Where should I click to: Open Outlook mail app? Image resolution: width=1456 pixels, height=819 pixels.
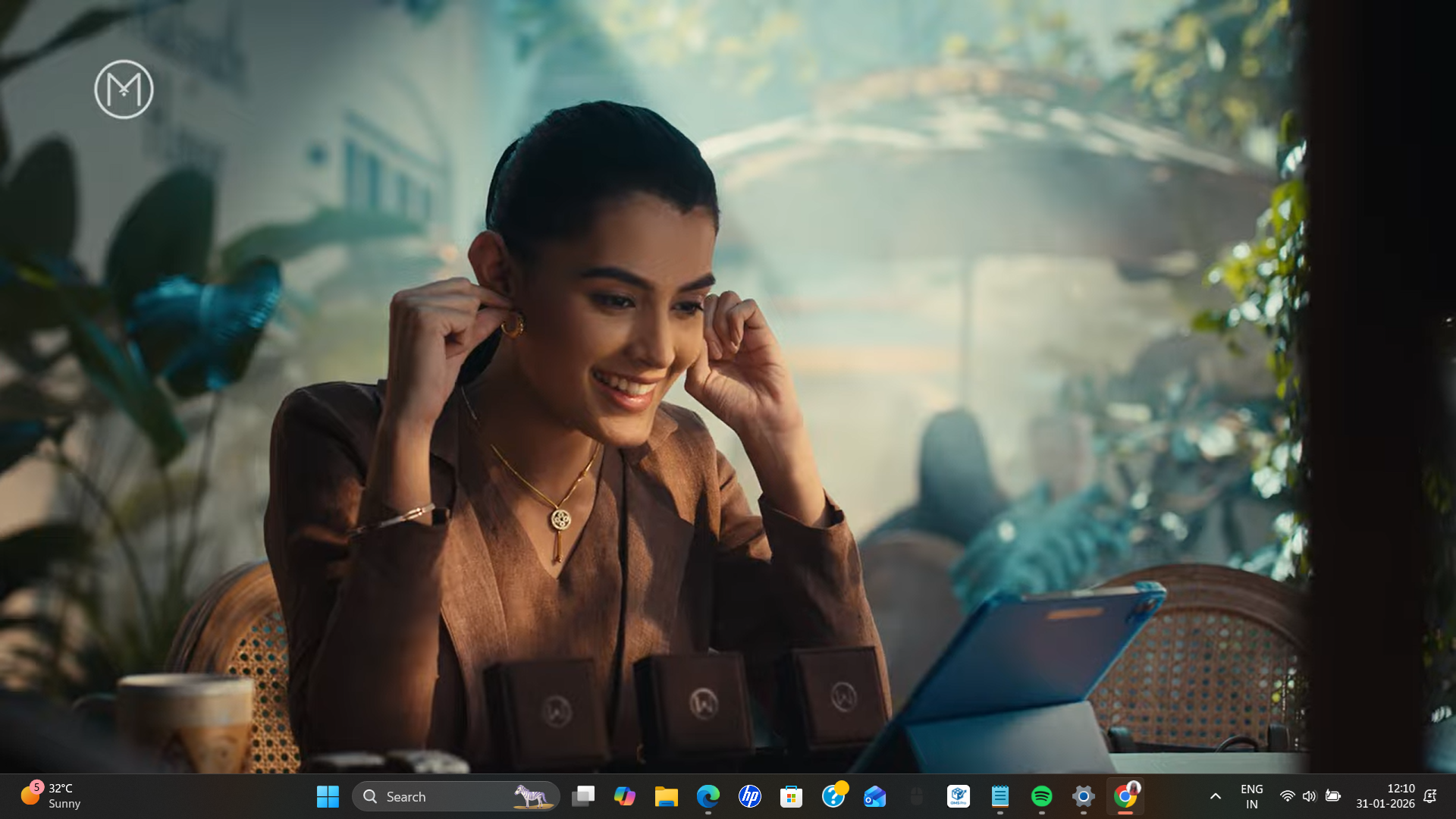coord(875,796)
